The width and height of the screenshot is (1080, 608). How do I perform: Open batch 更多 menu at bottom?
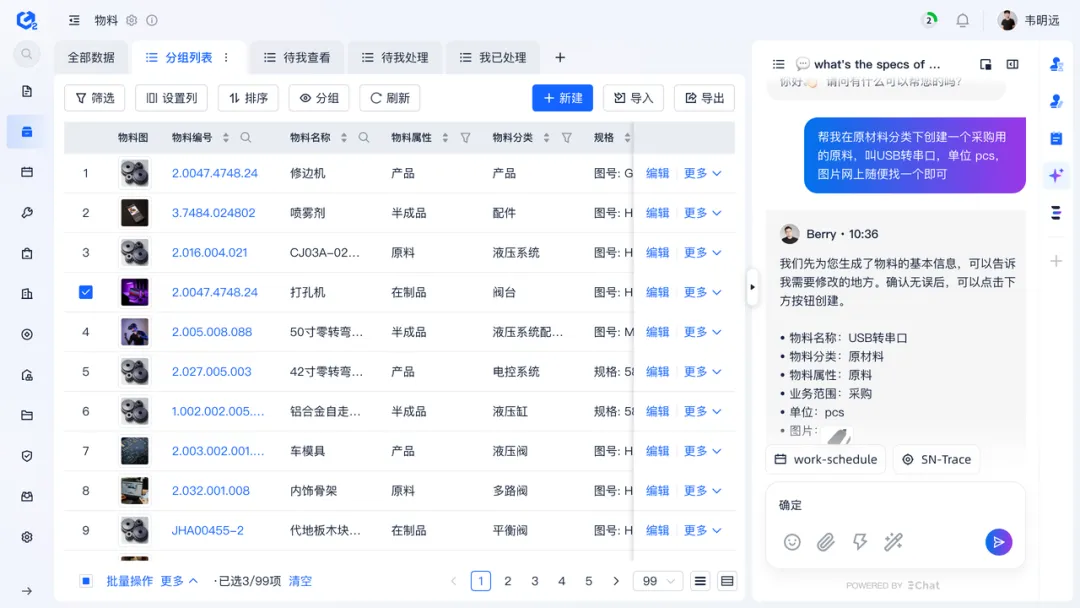click(x=179, y=581)
